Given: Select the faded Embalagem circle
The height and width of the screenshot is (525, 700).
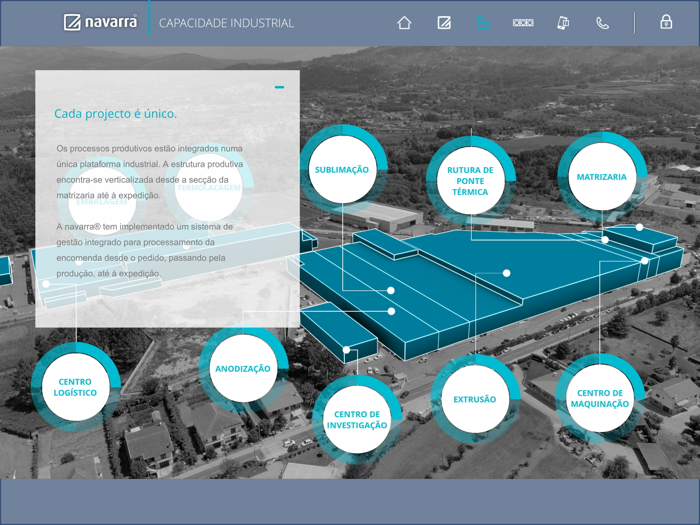Looking at the screenshot, I should point(102,201).
